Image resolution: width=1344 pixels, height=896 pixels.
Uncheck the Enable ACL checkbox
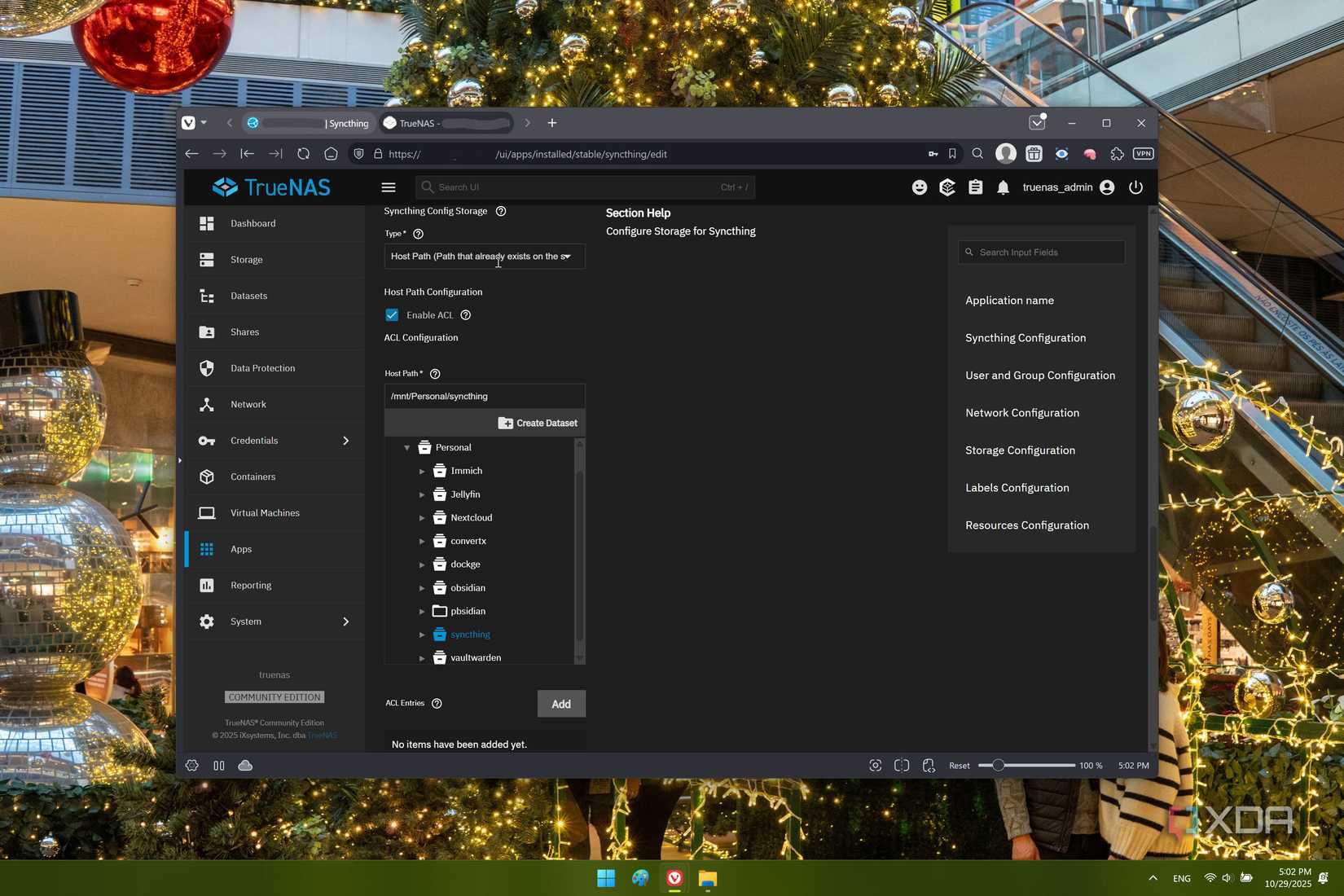pyautogui.click(x=392, y=314)
